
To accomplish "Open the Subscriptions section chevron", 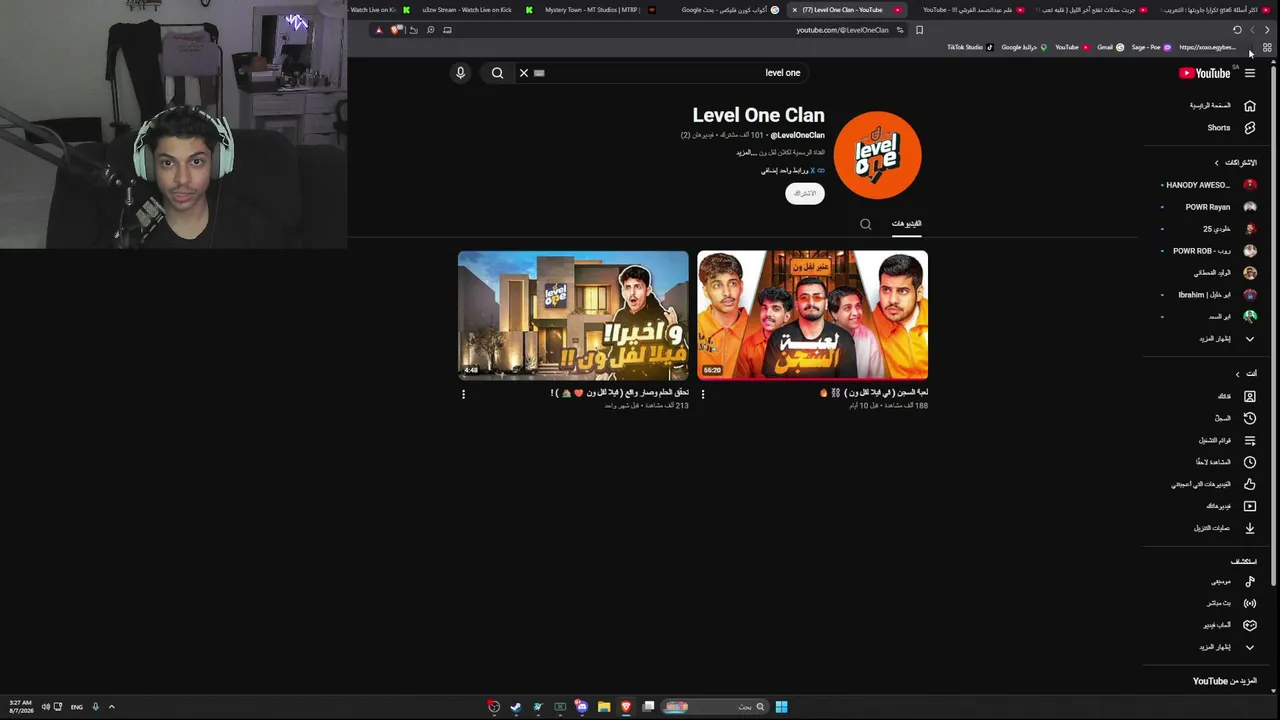I will click(x=1217, y=163).
